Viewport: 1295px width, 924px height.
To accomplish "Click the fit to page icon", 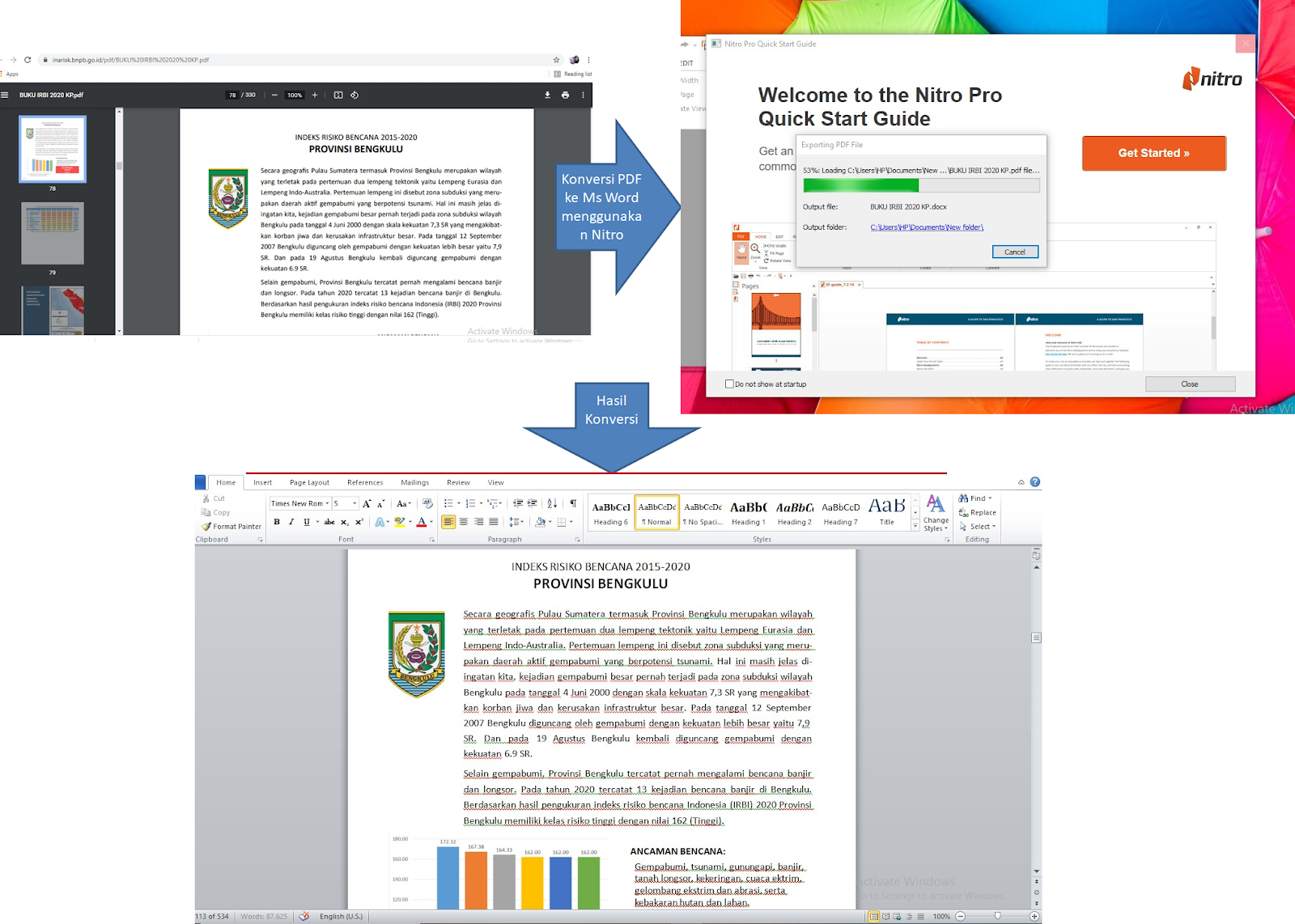I will pos(338,95).
